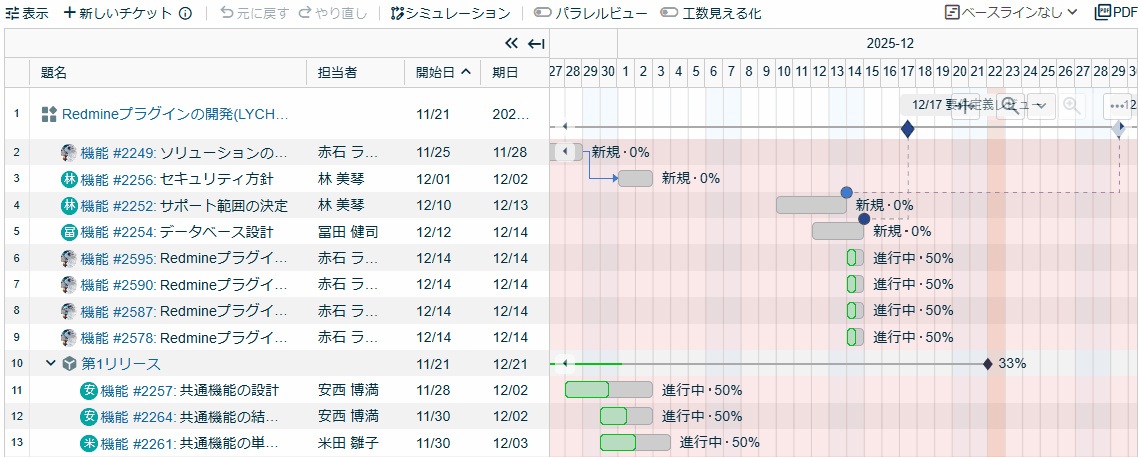
Task: Click 米 avatar on #2261 row
Action: pyautogui.click(x=89, y=442)
